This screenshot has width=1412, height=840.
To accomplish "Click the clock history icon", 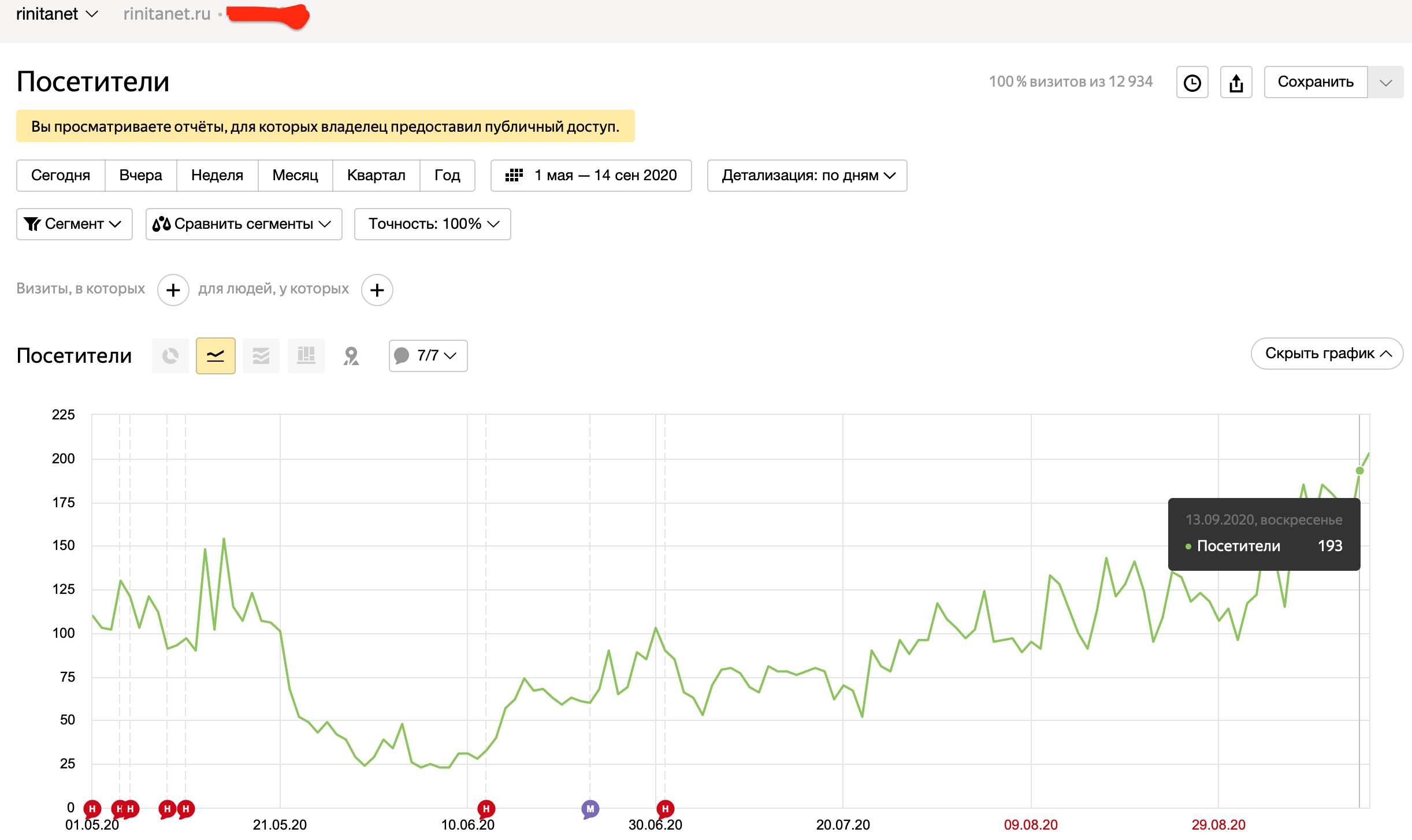I will (1192, 83).
